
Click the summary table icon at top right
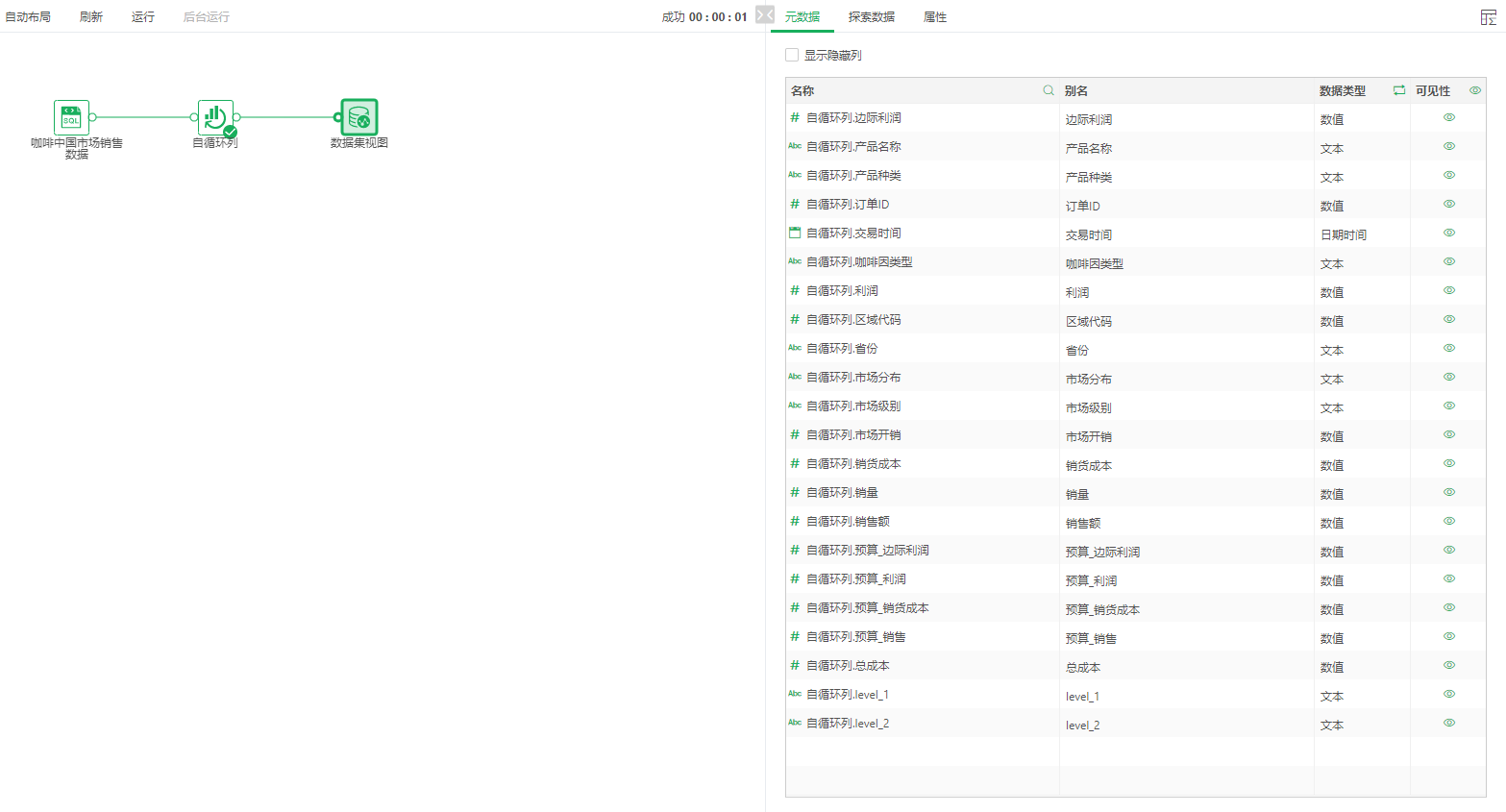tap(1488, 17)
